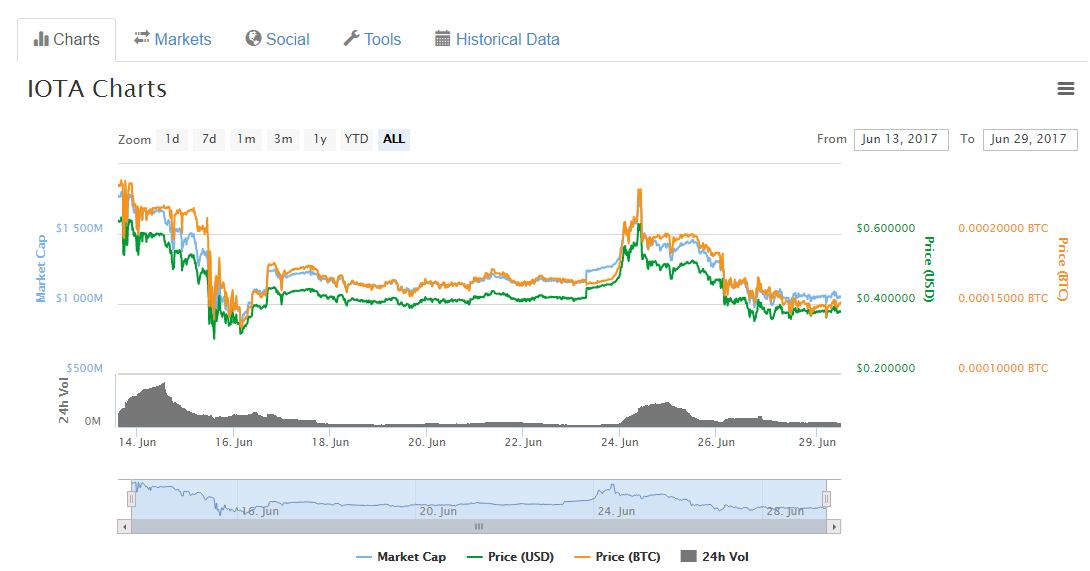Image resolution: width=1090 pixels, height=571 pixels.
Task: Open the chart hamburger context menu
Action: point(1066,89)
